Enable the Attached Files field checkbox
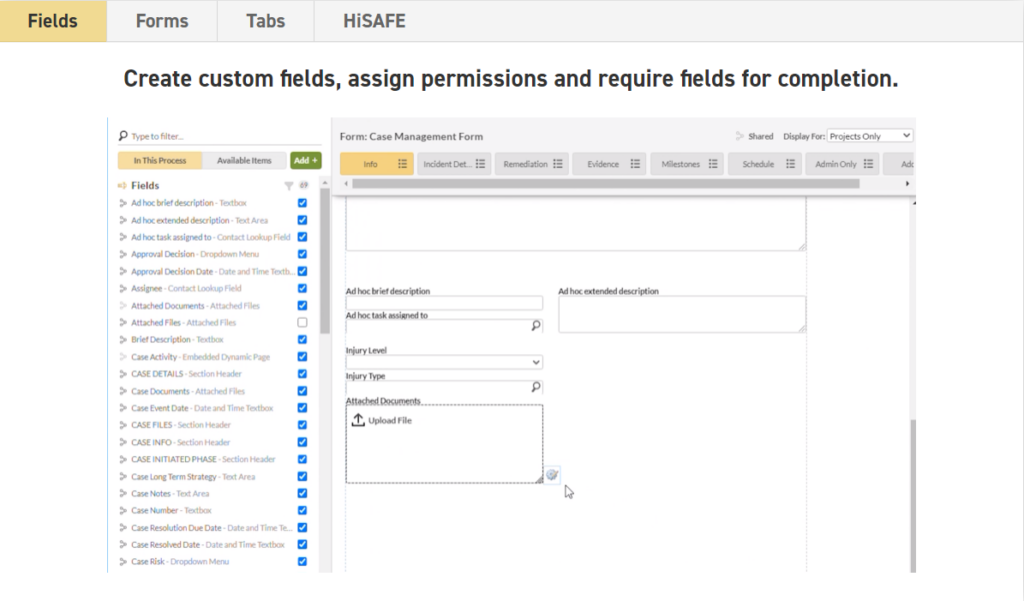 302,323
